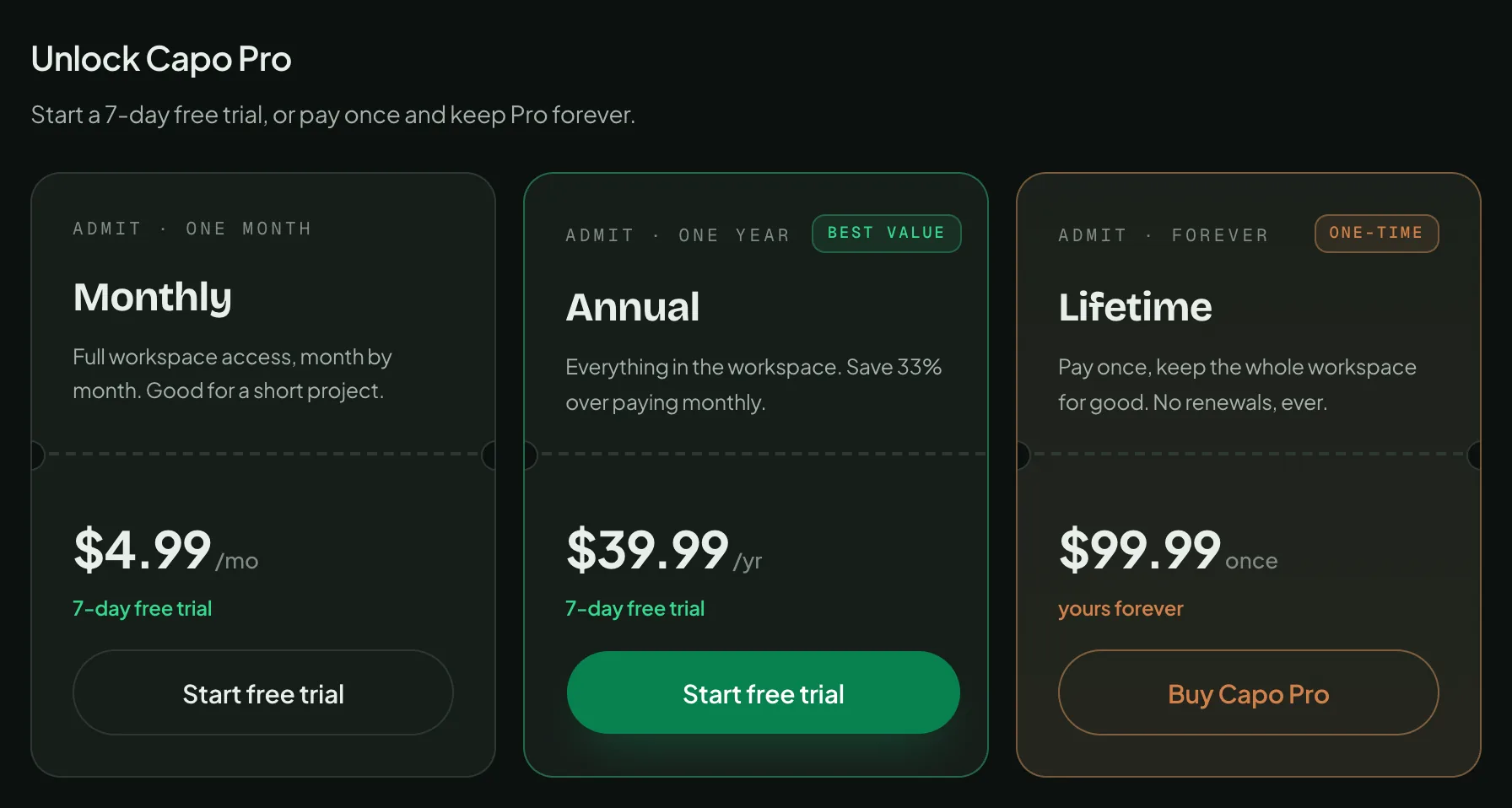Click the ADMIT · FOREVER label
This screenshot has height=808, width=1512.
coord(1164,235)
